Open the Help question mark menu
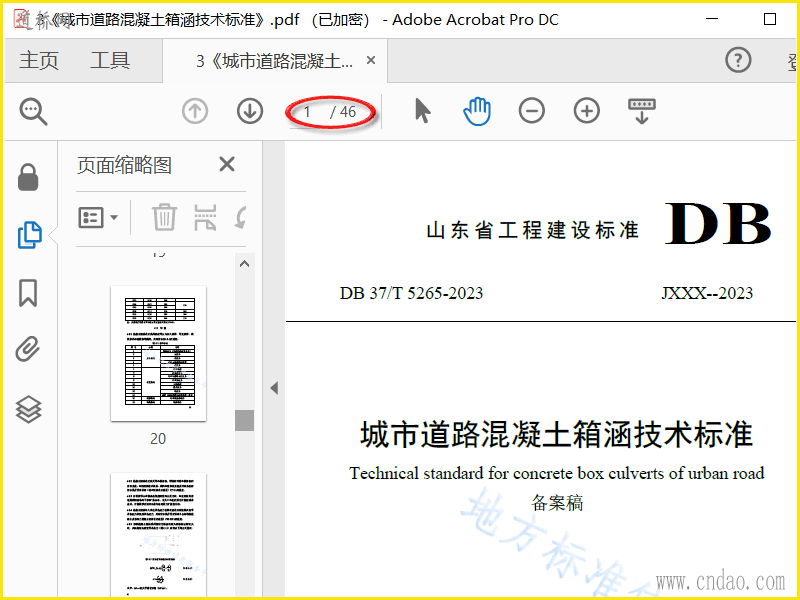Image resolution: width=800 pixels, height=600 pixels. (738, 60)
